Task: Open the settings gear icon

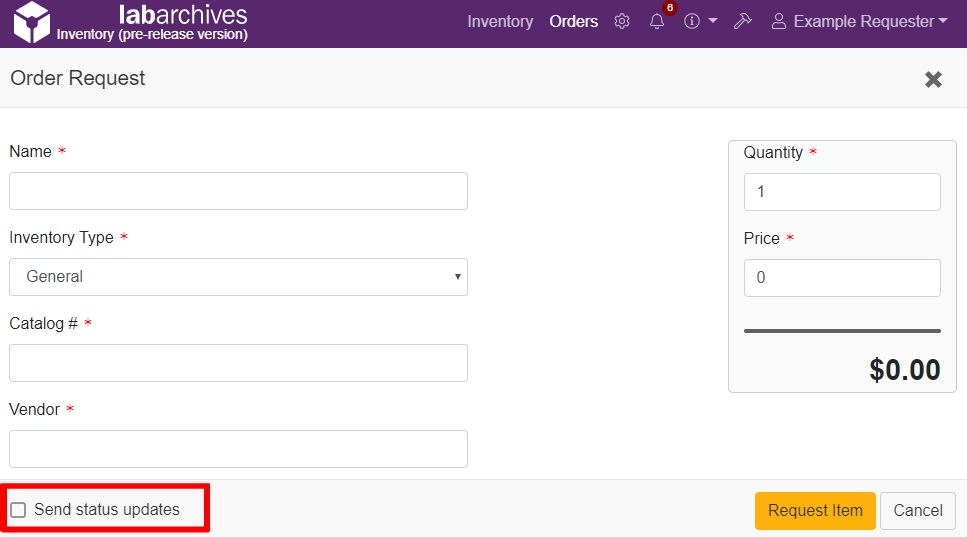Action: pyautogui.click(x=622, y=21)
